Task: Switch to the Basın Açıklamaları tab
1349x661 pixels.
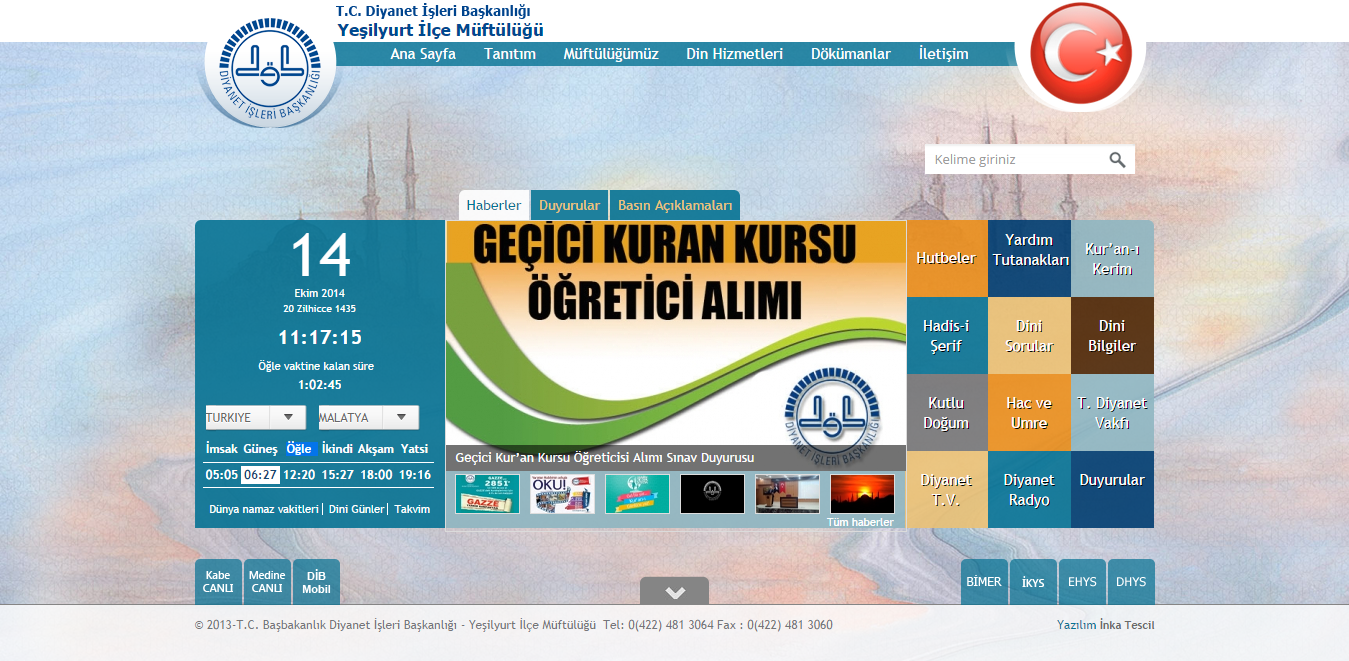Action: point(675,206)
